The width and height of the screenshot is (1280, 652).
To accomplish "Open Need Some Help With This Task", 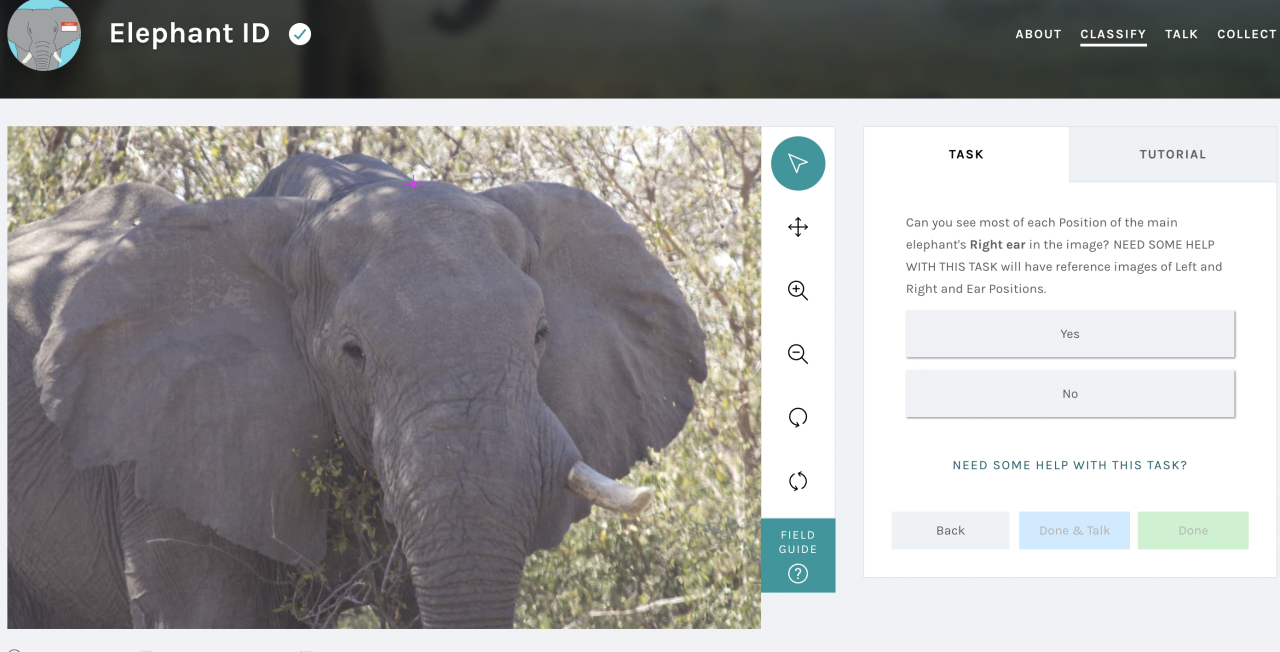I will pos(1069,465).
